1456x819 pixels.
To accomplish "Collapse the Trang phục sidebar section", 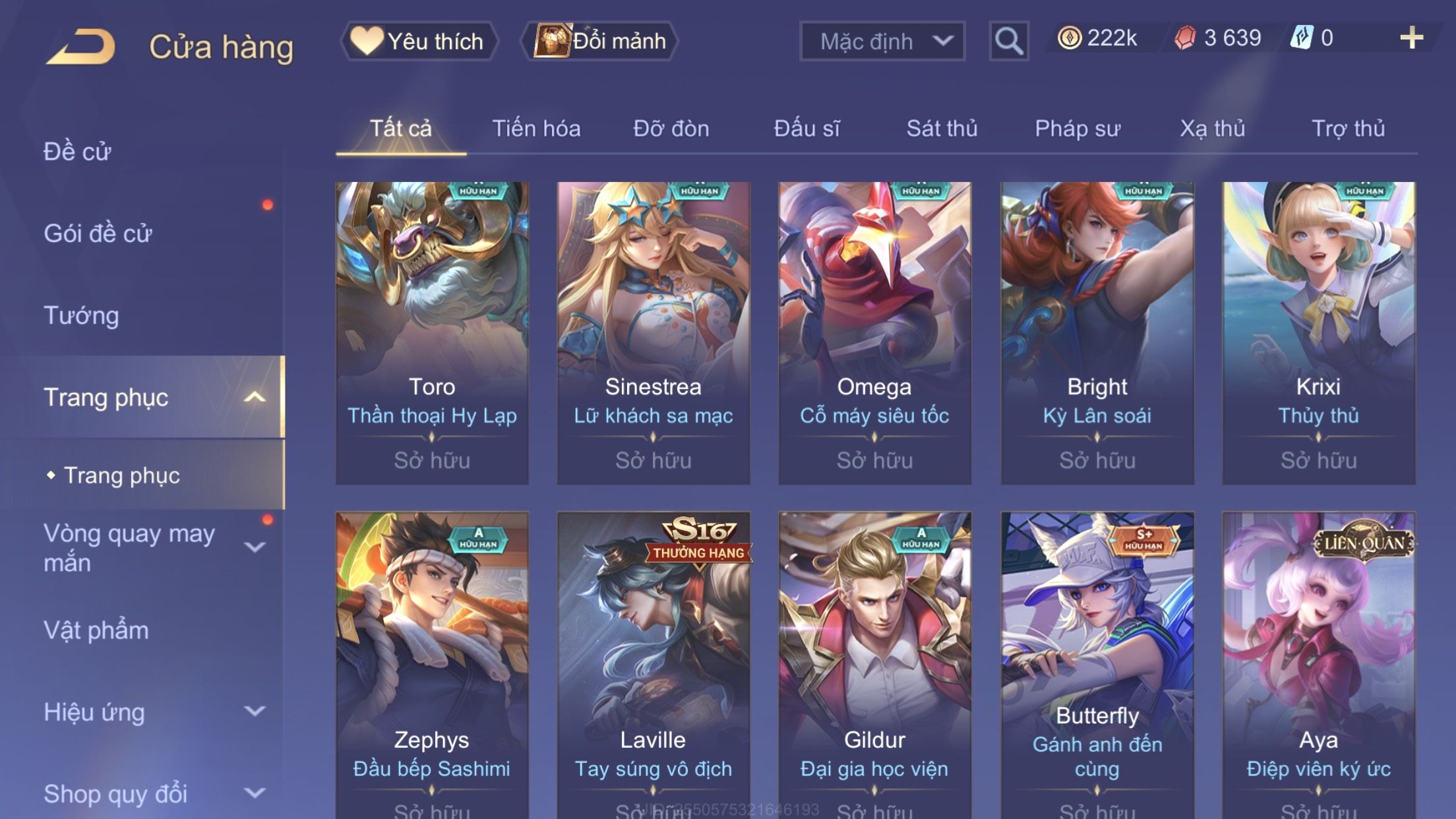I will (255, 397).
